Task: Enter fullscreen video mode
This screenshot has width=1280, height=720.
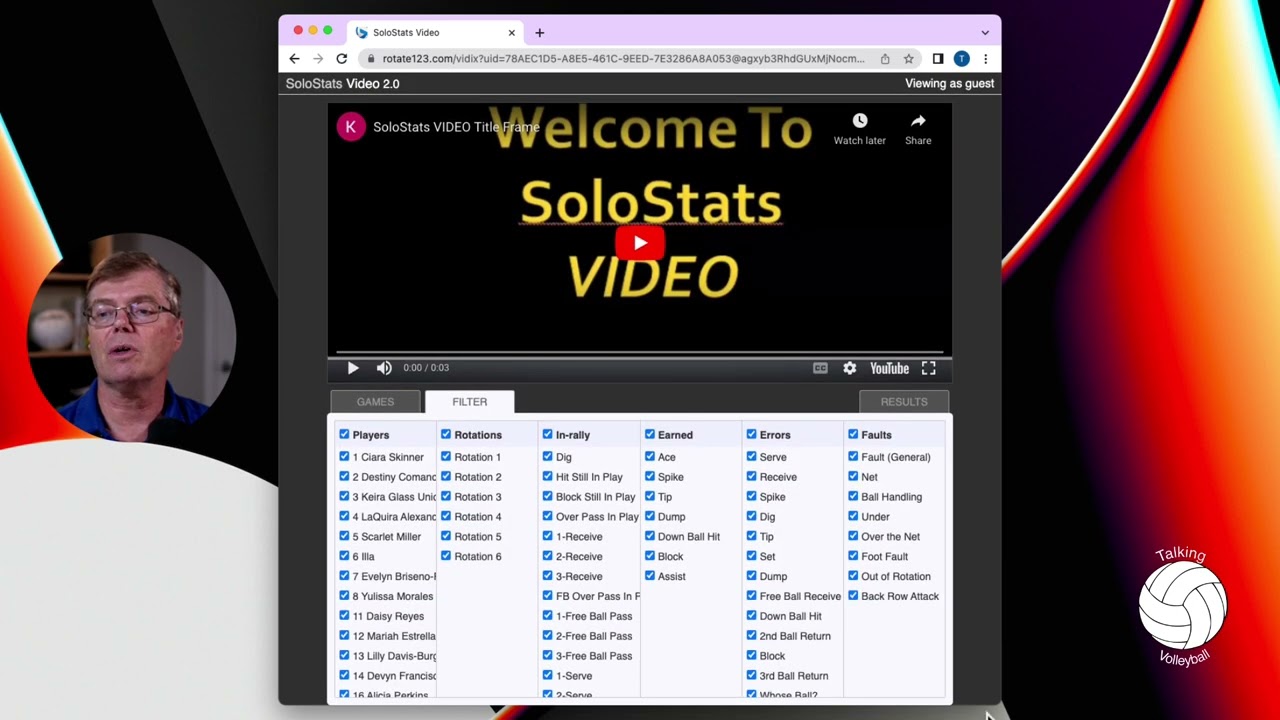Action: coord(929,368)
